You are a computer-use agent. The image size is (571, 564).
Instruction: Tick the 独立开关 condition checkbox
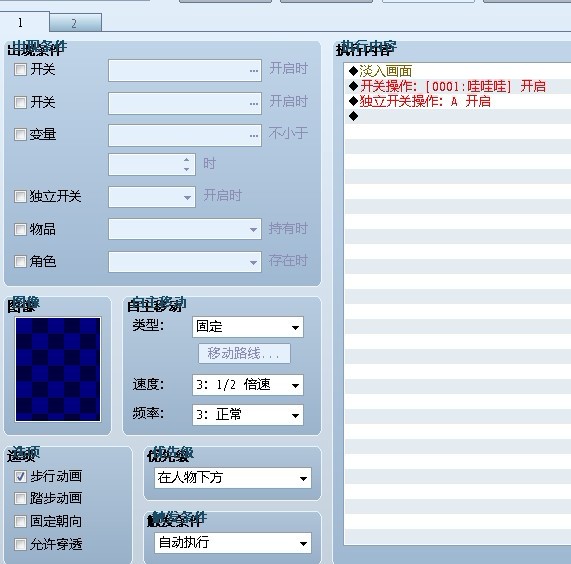[x=20, y=196]
